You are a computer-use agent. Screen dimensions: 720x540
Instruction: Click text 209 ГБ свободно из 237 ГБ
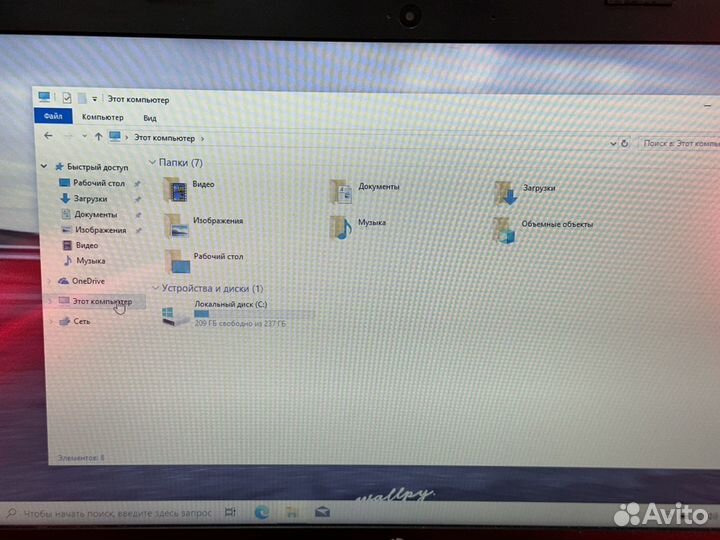(240, 324)
